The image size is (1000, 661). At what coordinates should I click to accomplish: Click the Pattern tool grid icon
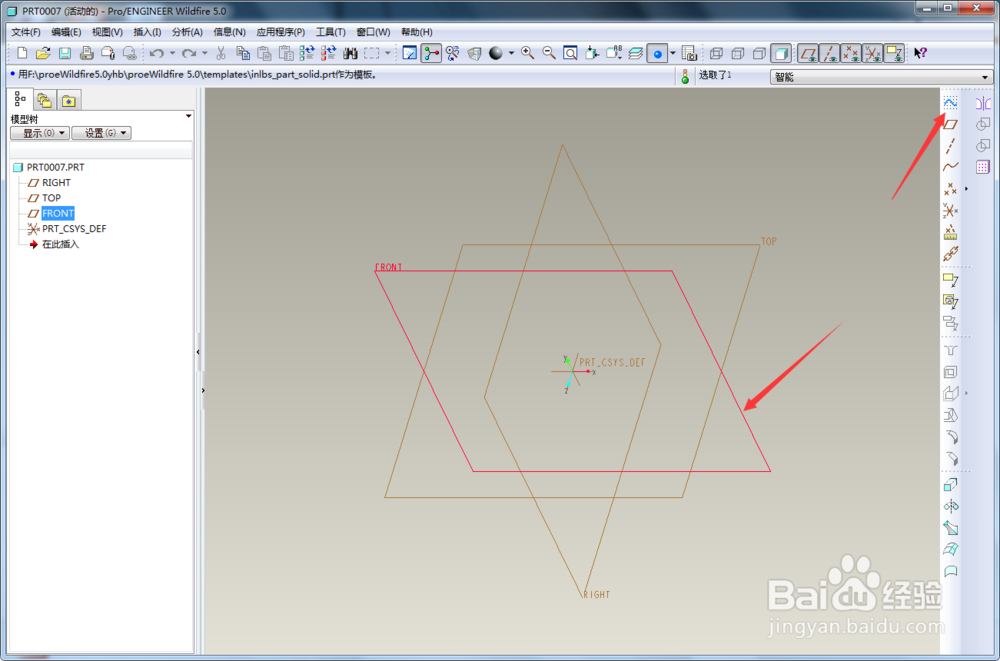(983, 167)
